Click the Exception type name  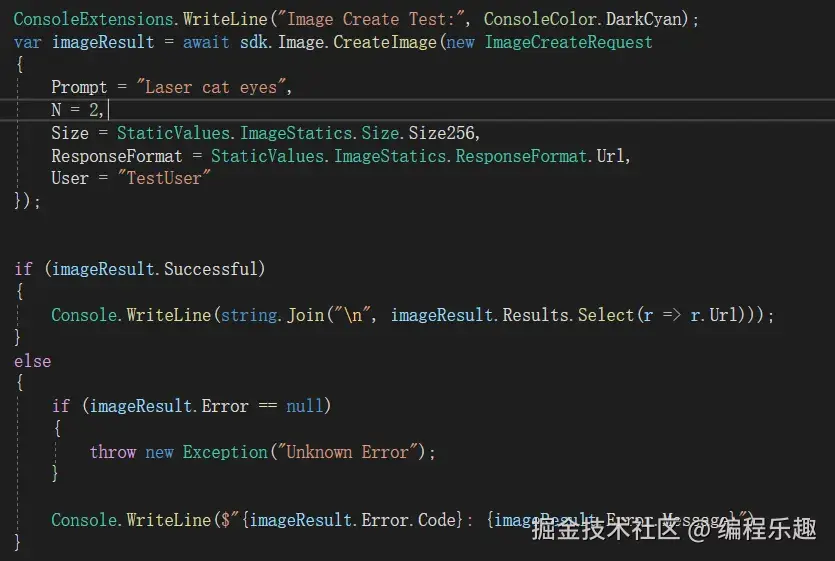pos(225,452)
